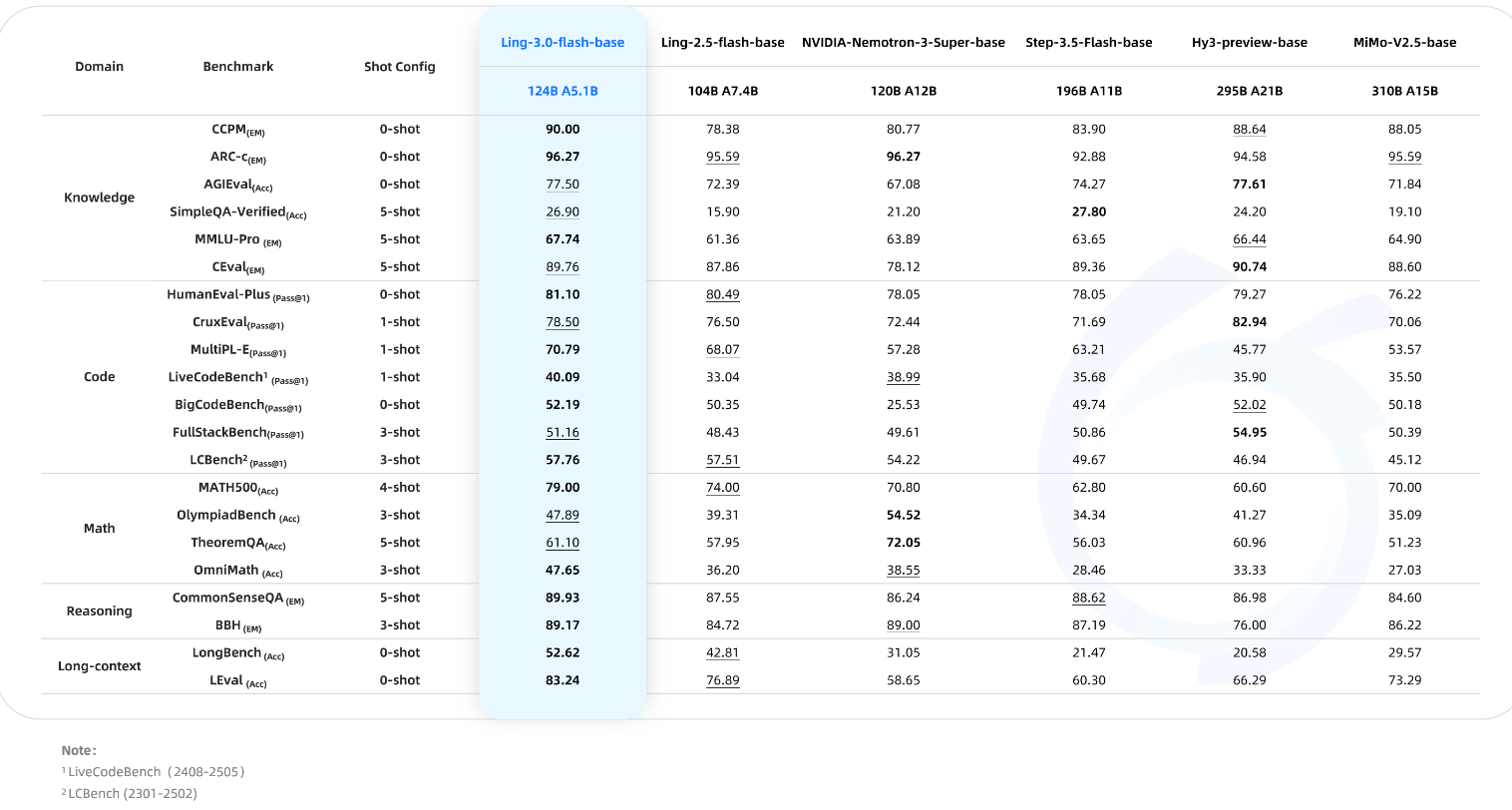The height and width of the screenshot is (810, 1512).
Task: Select ARC-c score 96.27 under NVIDIA-Nemotron-3-Super-base
Action: coord(904,157)
